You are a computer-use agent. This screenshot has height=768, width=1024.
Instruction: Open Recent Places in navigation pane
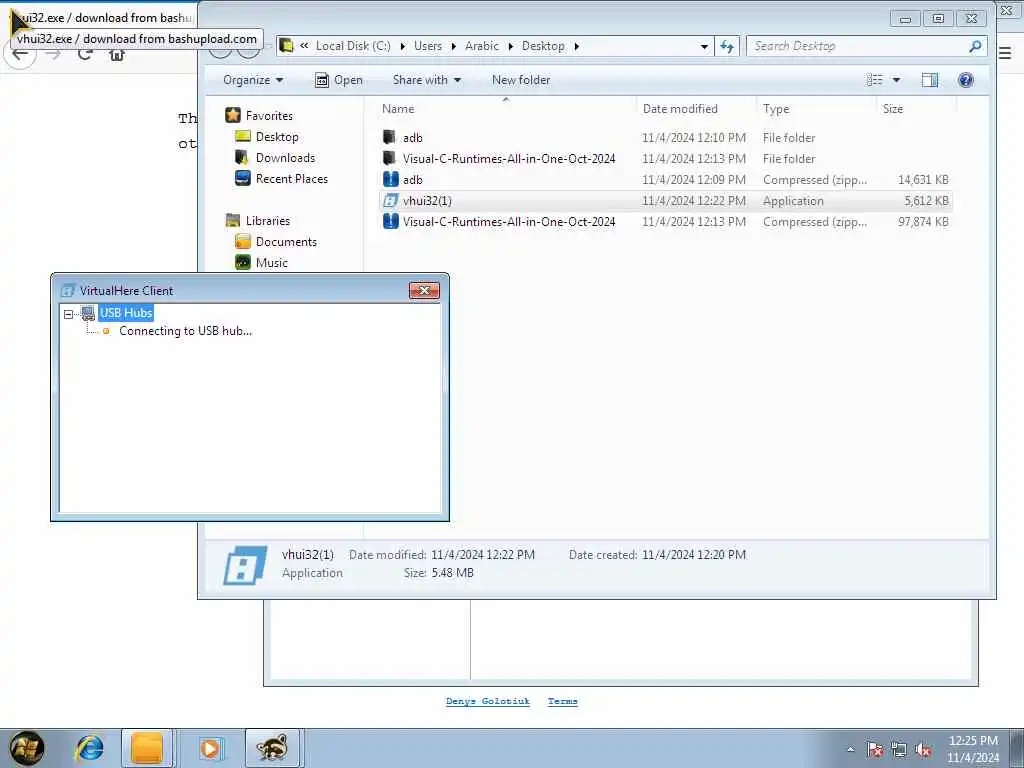291,178
